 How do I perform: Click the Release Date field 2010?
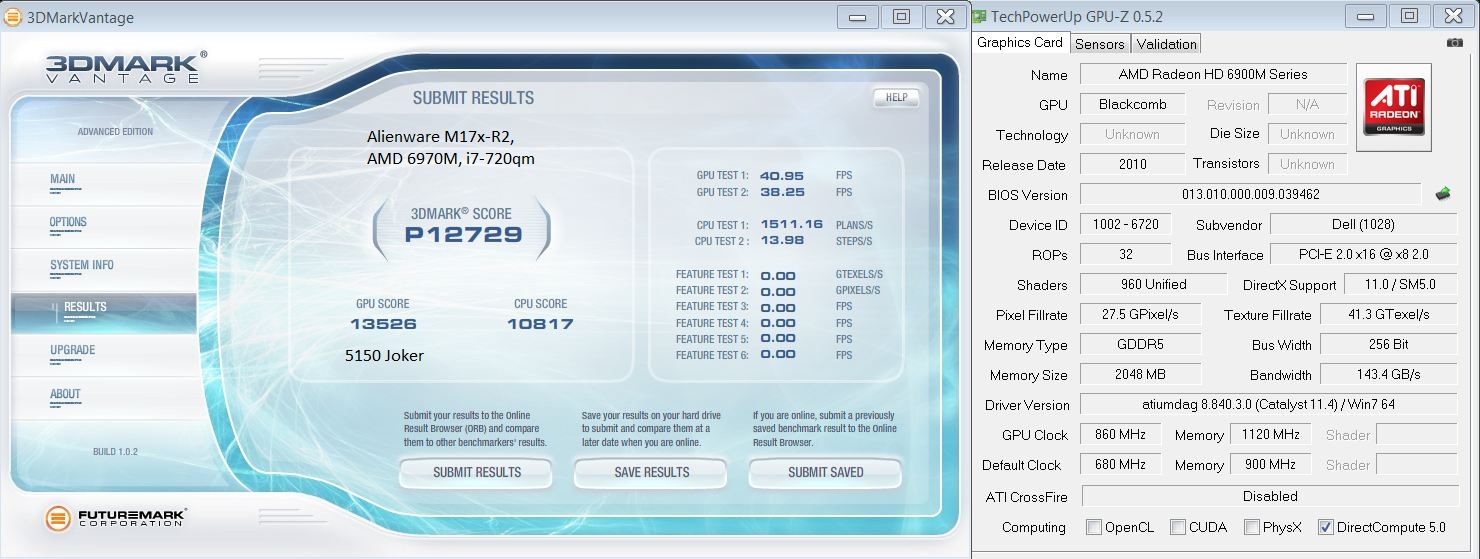(1132, 164)
